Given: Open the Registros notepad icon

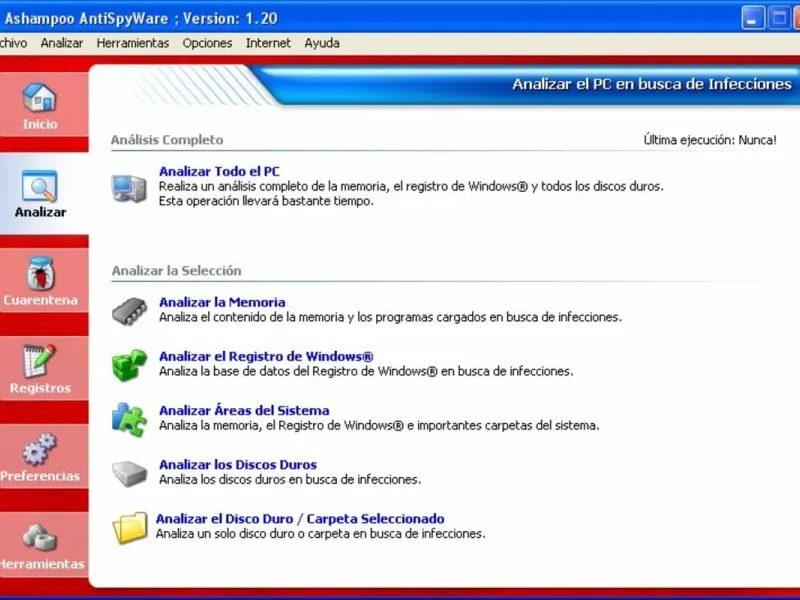Looking at the screenshot, I should point(39,361).
